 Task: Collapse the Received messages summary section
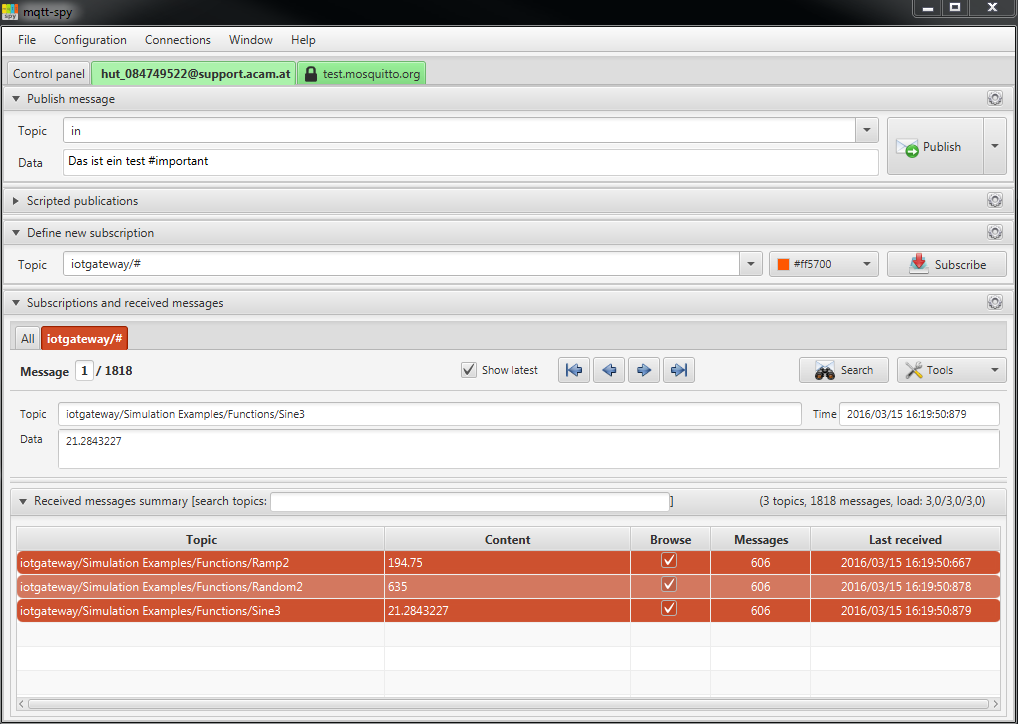pos(23,501)
